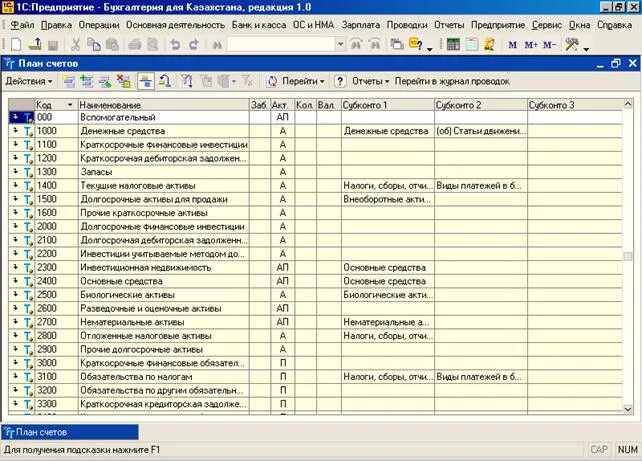
Task: Open the Отчеты menu in menu bar
Action: tap(449, 25)
